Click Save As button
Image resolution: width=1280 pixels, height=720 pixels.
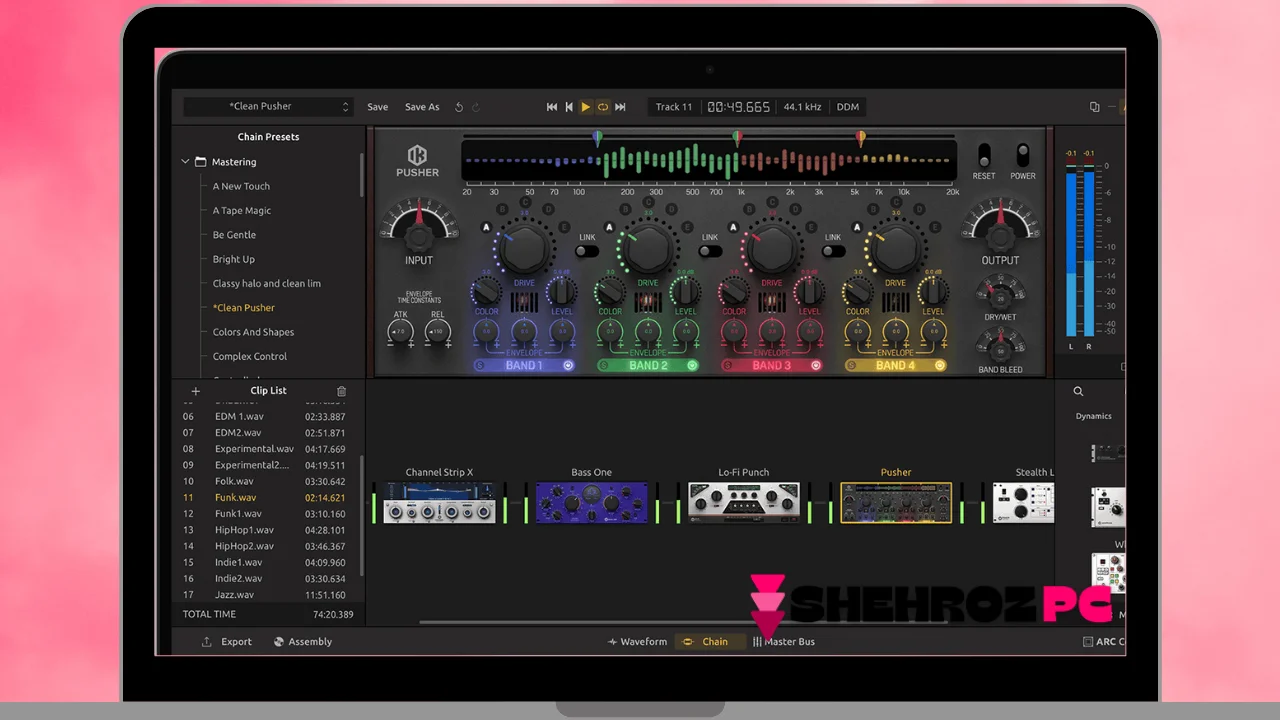(422, 107)
